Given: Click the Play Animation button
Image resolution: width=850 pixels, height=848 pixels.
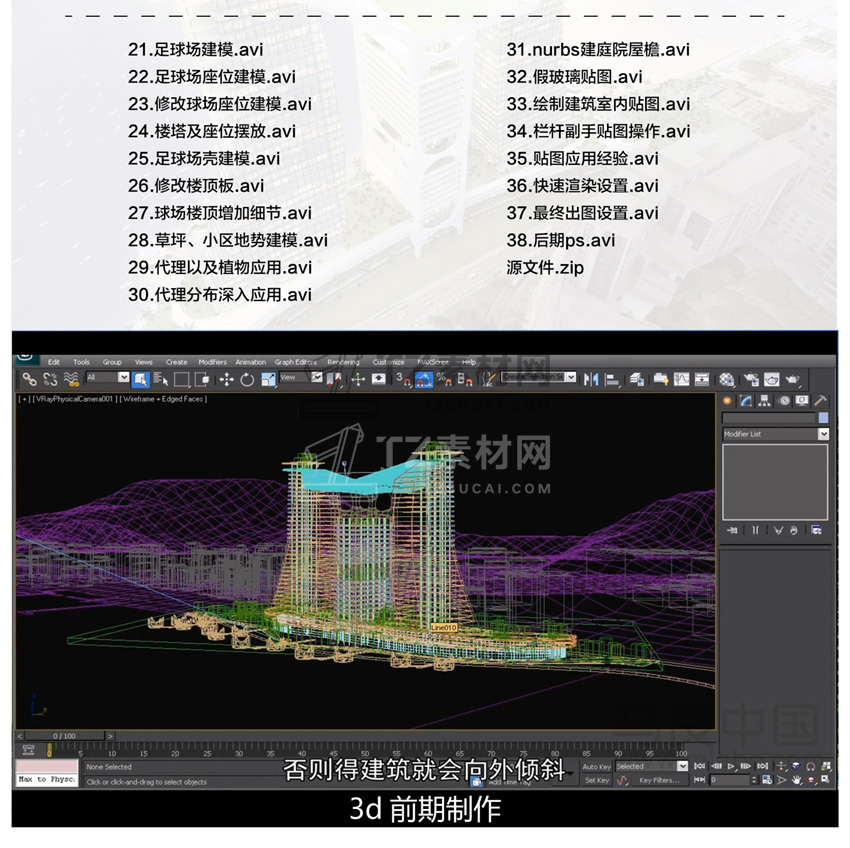Looking at the screenshot, I should pyautogui.click(x=730, y=766).
